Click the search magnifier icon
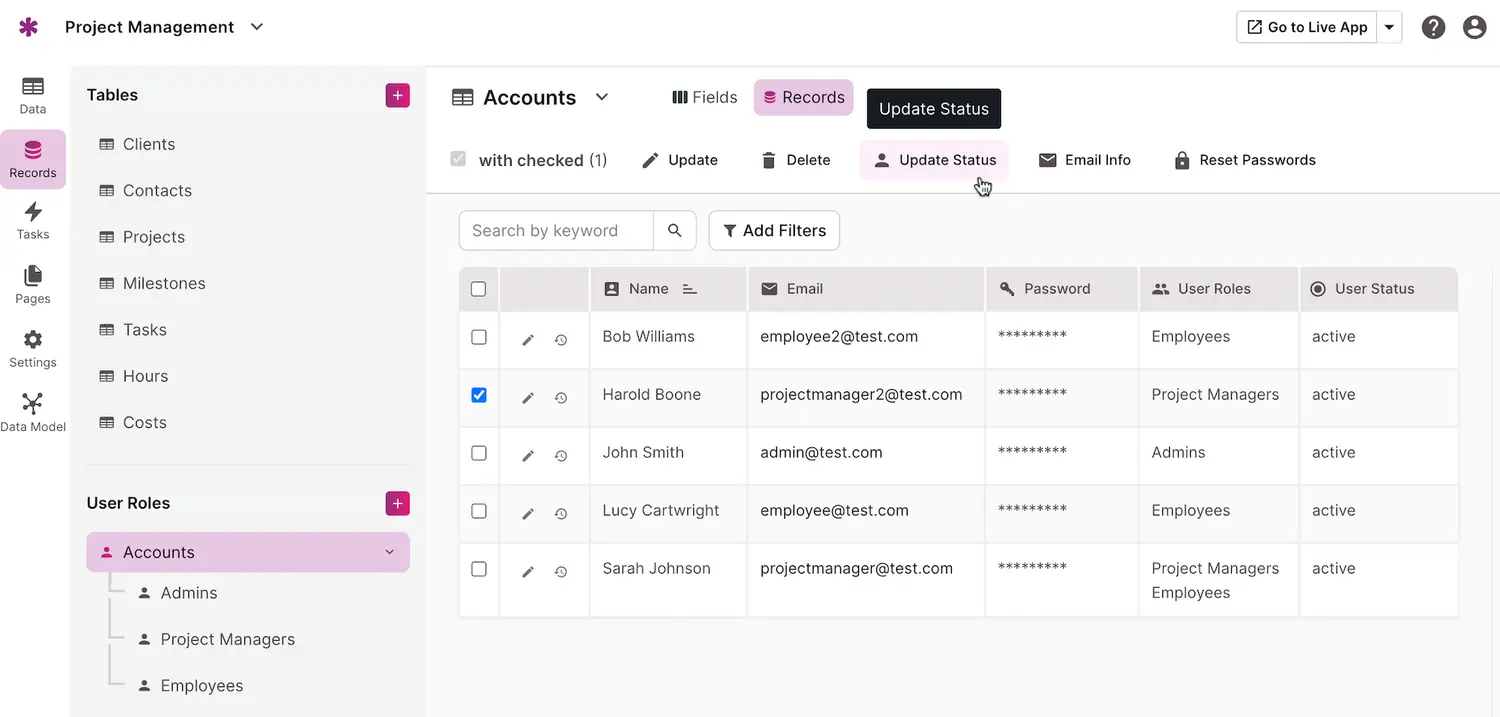 point(675,231)
